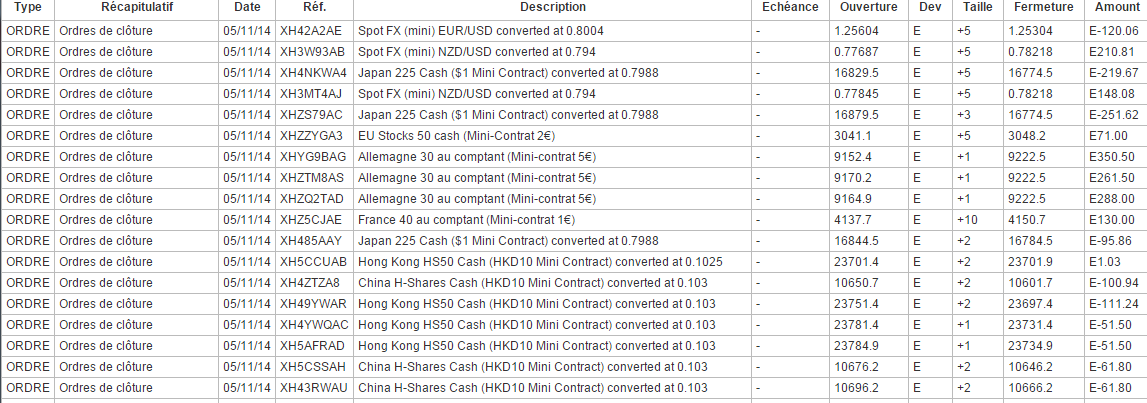The height and width of the screenshot is (403, 1147).
Task: Click the Dev column header
Action: 930,7
